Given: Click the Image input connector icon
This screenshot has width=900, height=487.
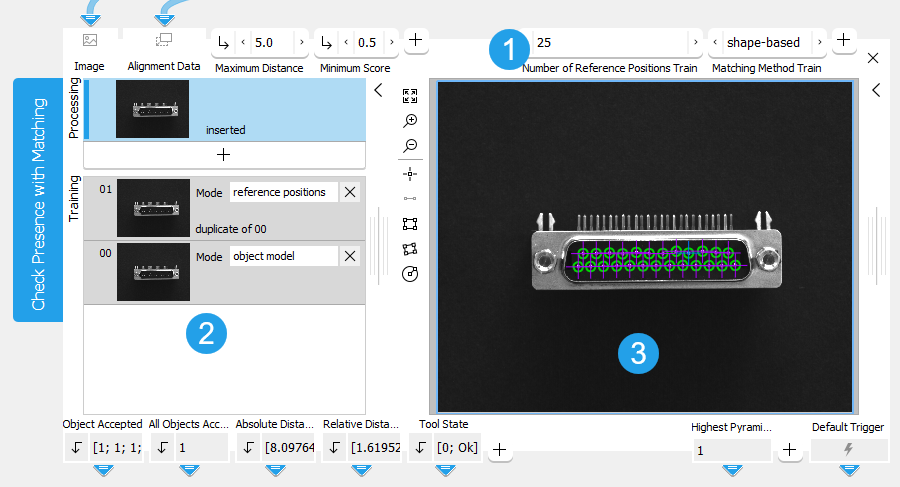Looking at the screenshot, I should tap(90, 41).
